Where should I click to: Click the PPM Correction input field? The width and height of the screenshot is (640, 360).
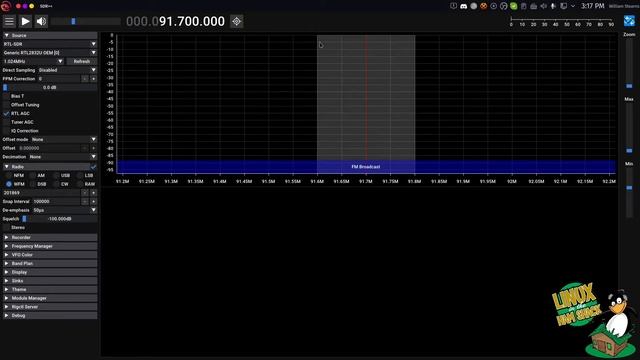tap(58, 79)
